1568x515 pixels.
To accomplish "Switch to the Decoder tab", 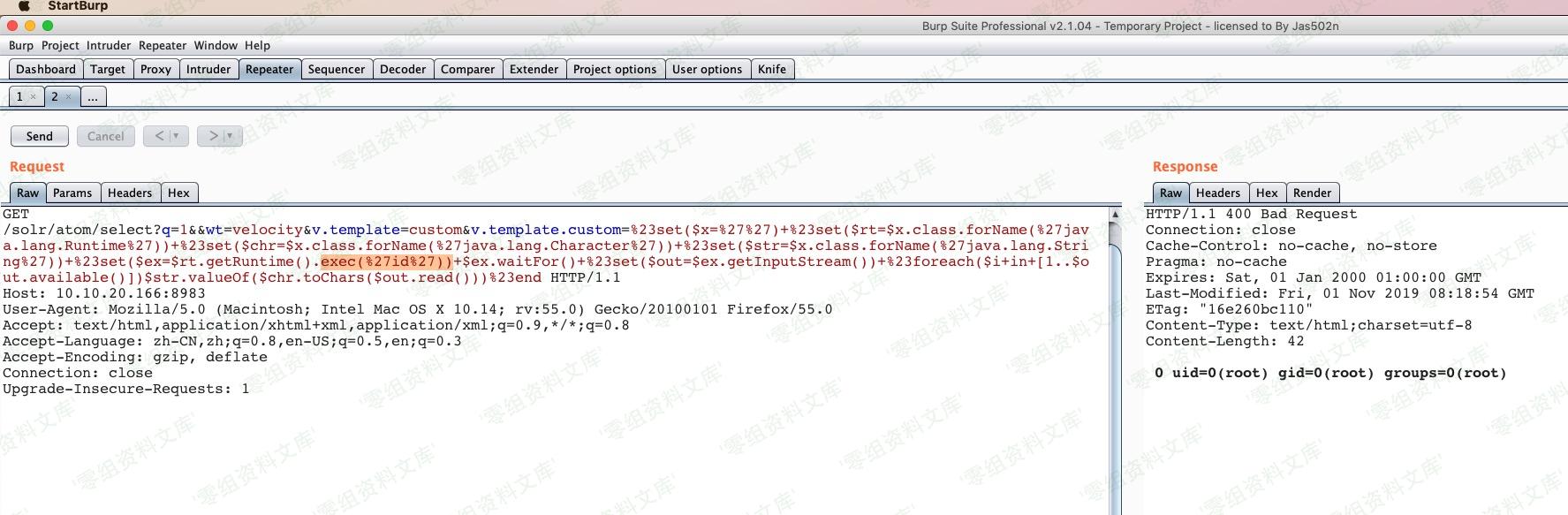I will (403, 69).
